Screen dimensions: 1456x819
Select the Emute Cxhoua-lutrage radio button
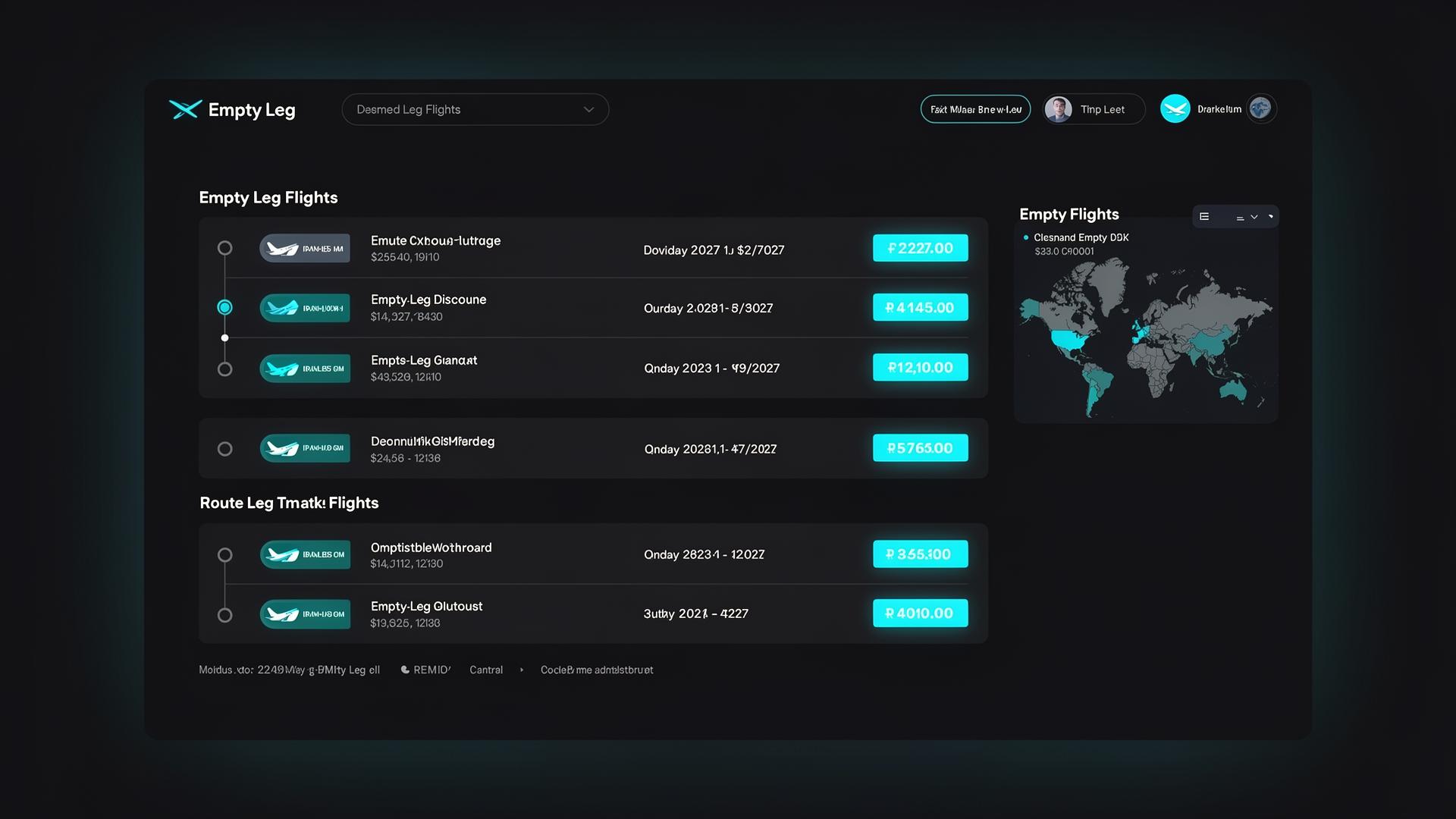click(224, 248)
